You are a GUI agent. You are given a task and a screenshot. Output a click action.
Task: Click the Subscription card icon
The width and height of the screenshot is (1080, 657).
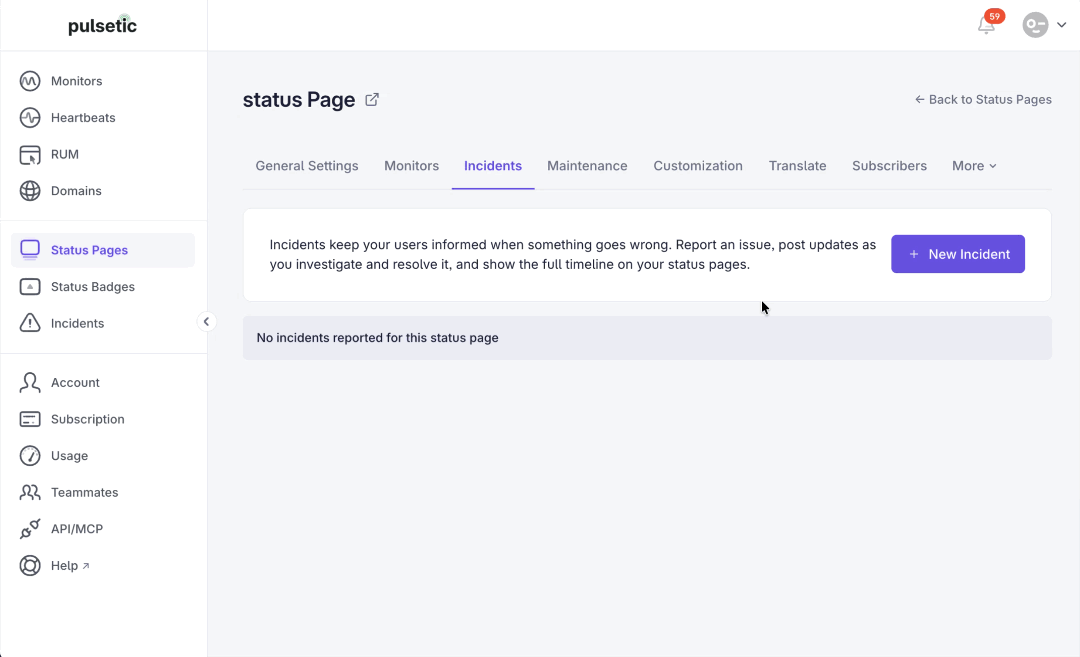click(x=30, y=419)
